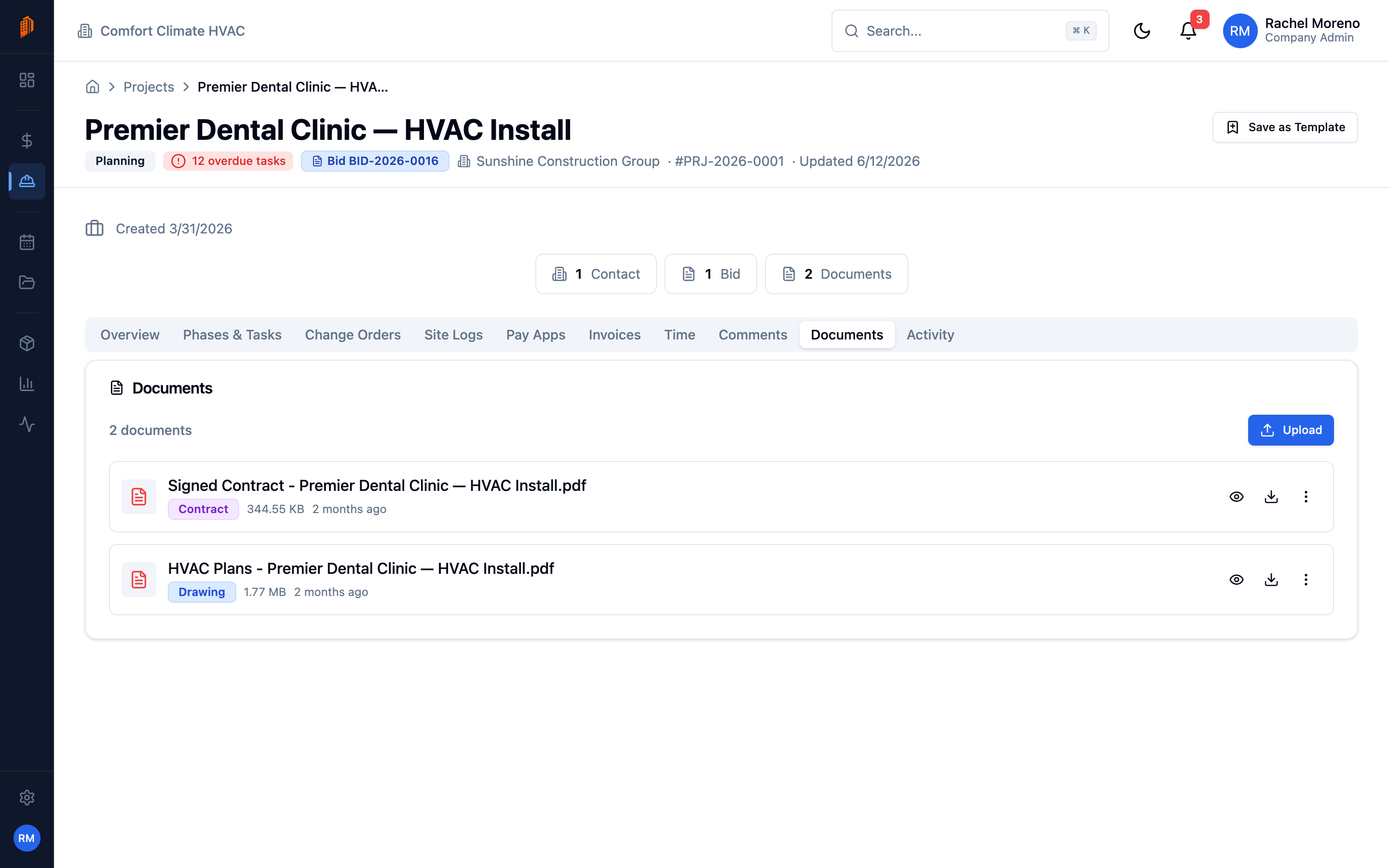Click the Comfort Climate HVAC company name
Viewport: 1389px width, 868px height.
tap(172, 31)
